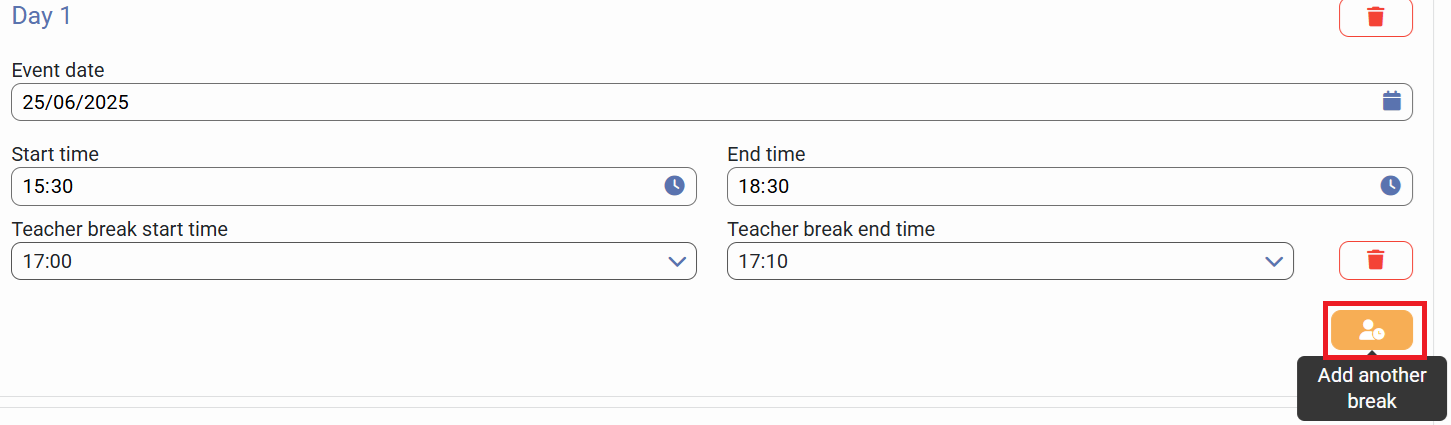Click the End time clock icon
Image resolution: width=1451 pixels, height=425 pixels.
pyautogui.click(x=1391, y=185)
